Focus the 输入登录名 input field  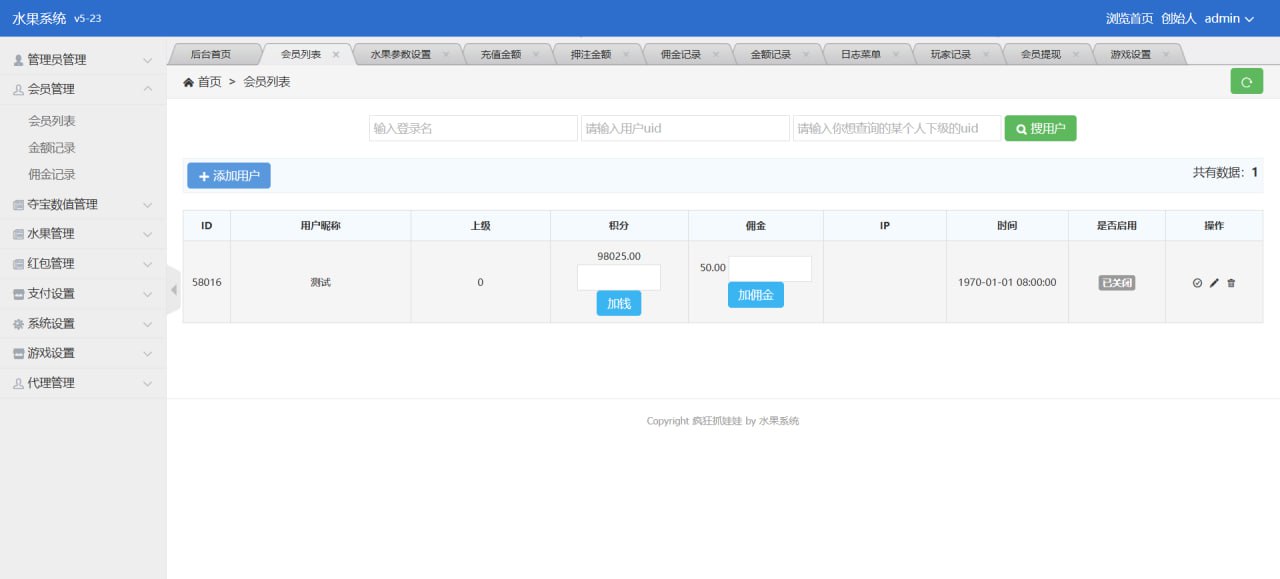473,128
